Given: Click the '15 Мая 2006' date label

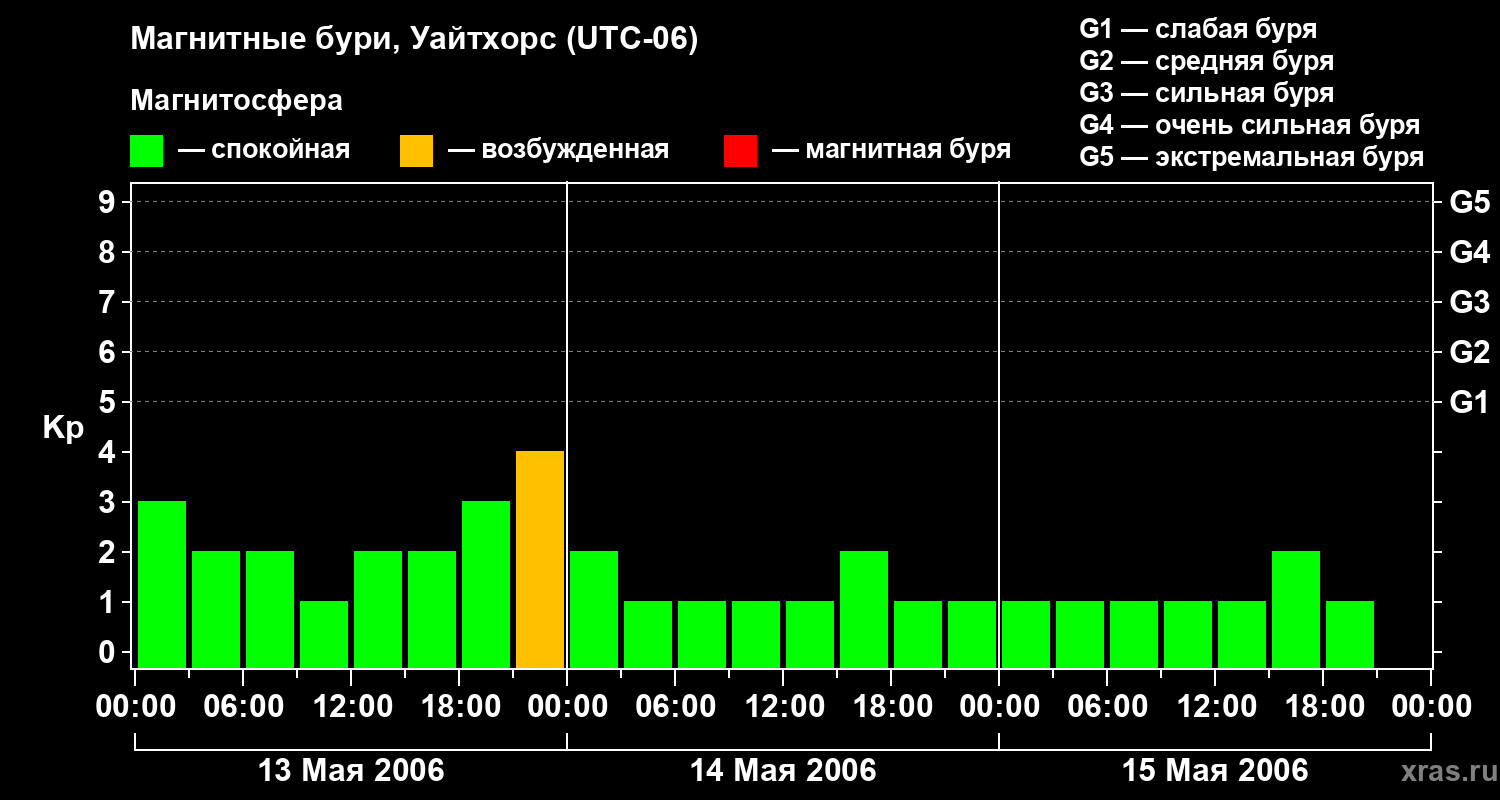Looking at the screenshot, I should (1215, 771).
